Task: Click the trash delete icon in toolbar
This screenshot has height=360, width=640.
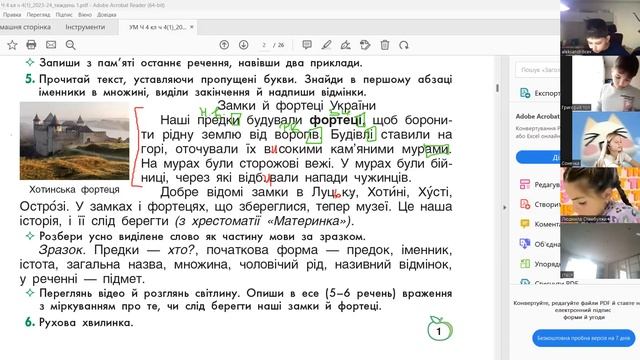Action: 384,45
